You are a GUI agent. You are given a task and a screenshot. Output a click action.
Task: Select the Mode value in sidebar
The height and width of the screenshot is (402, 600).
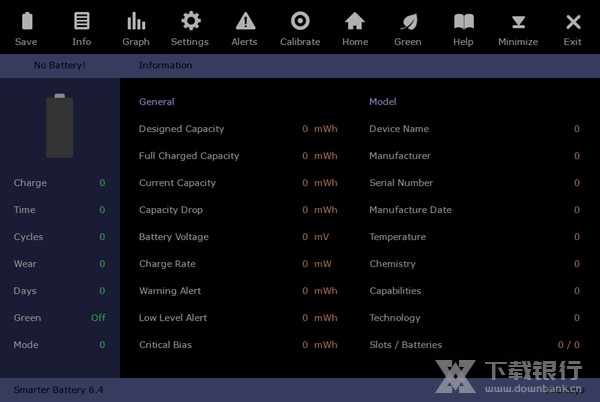click(101, 345)
